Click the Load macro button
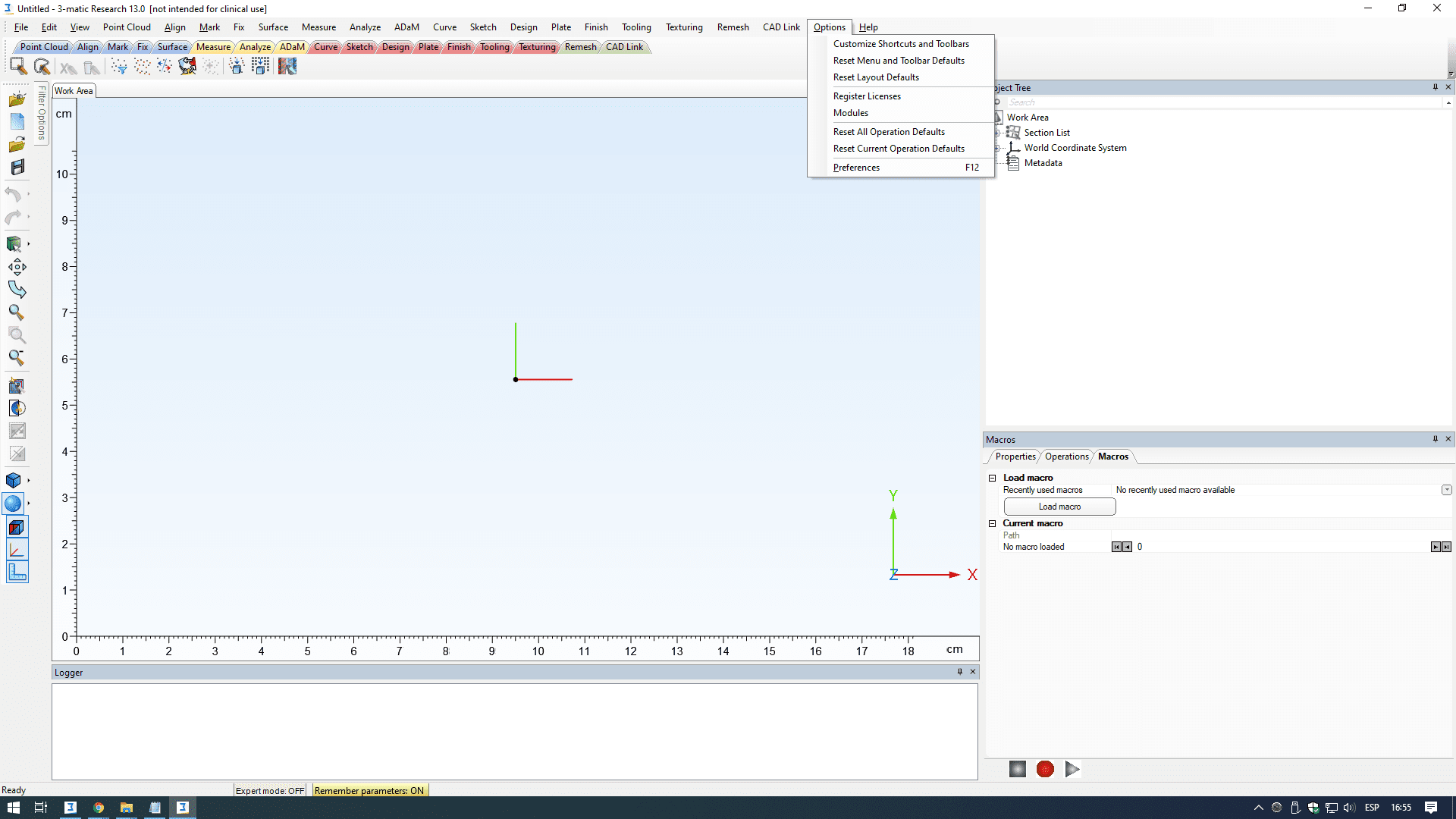The height and width of the screenshot is (819, 1456). click(x=1059, y=507)
